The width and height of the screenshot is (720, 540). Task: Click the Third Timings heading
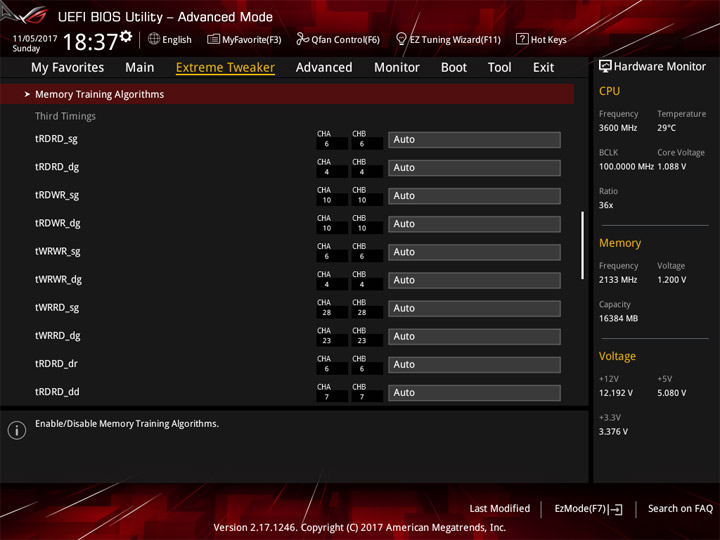pos(65,116)
